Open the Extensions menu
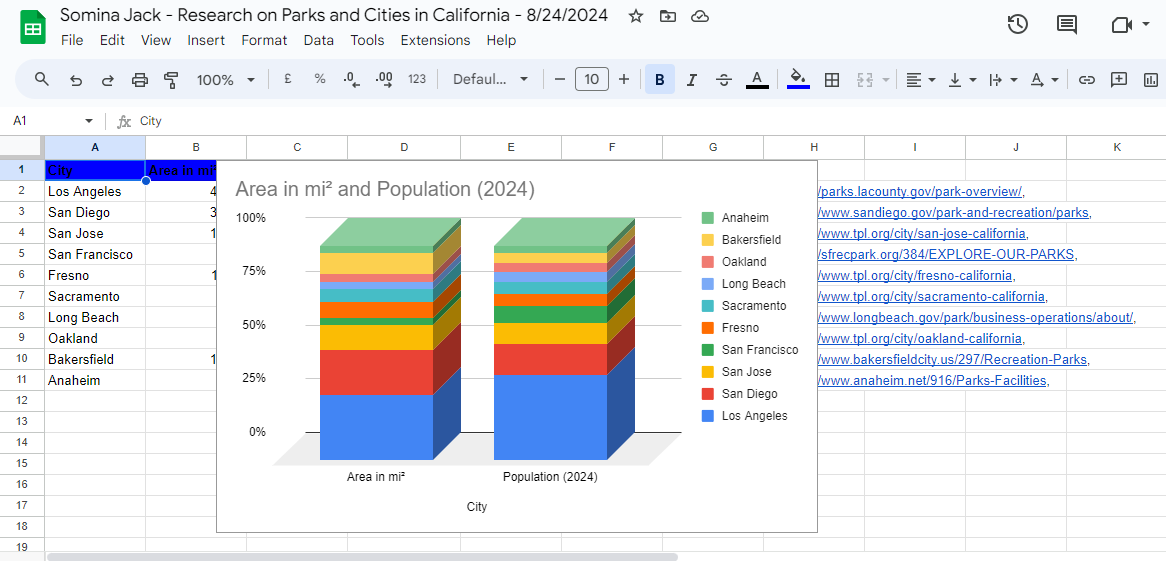 pos(435,40)
